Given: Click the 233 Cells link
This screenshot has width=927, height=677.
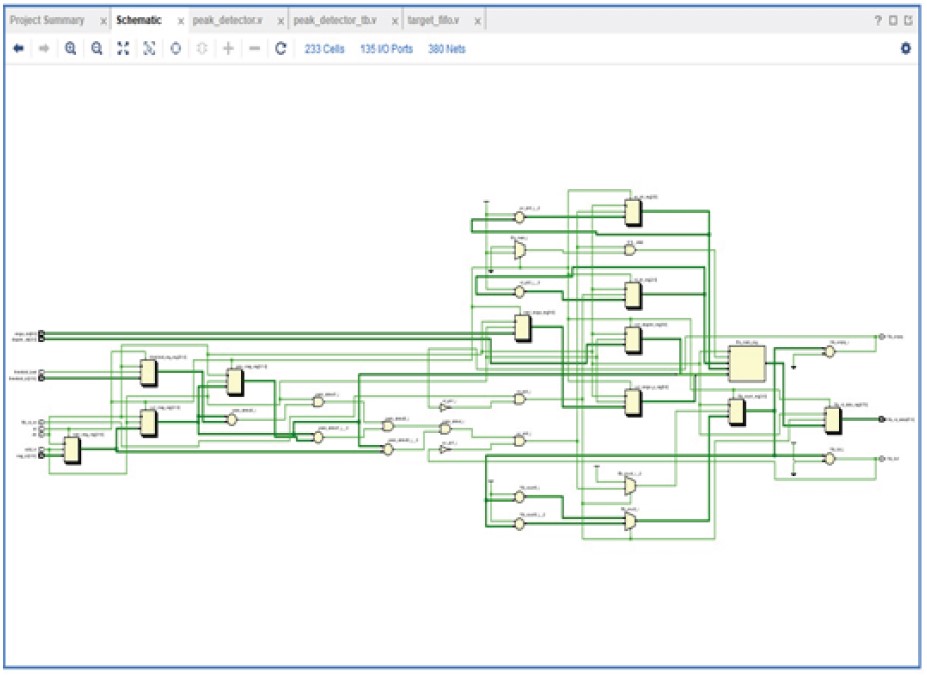Looking at the screenshot, I should tap(324, 49).
